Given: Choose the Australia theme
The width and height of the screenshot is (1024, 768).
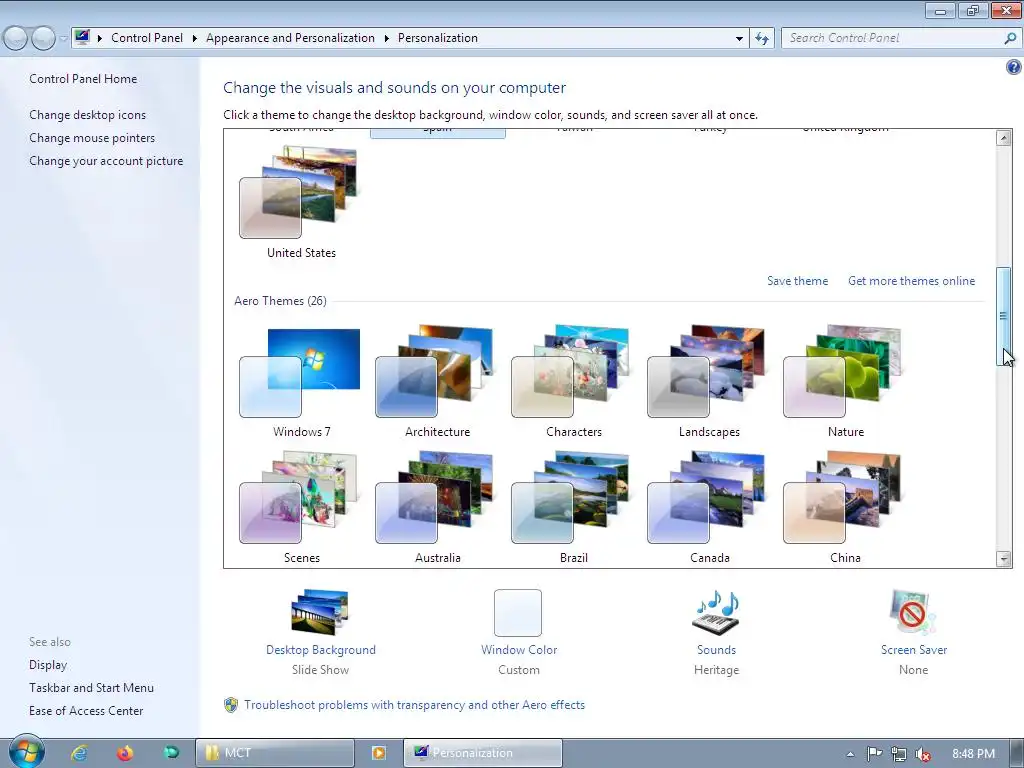Looking at the screenshot, I should 436,497.
